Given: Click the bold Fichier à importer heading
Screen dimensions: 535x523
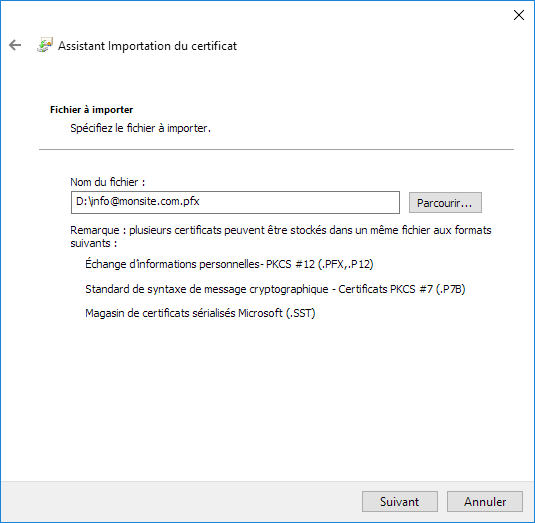Looking at the screenshot, I should [91, 110].
